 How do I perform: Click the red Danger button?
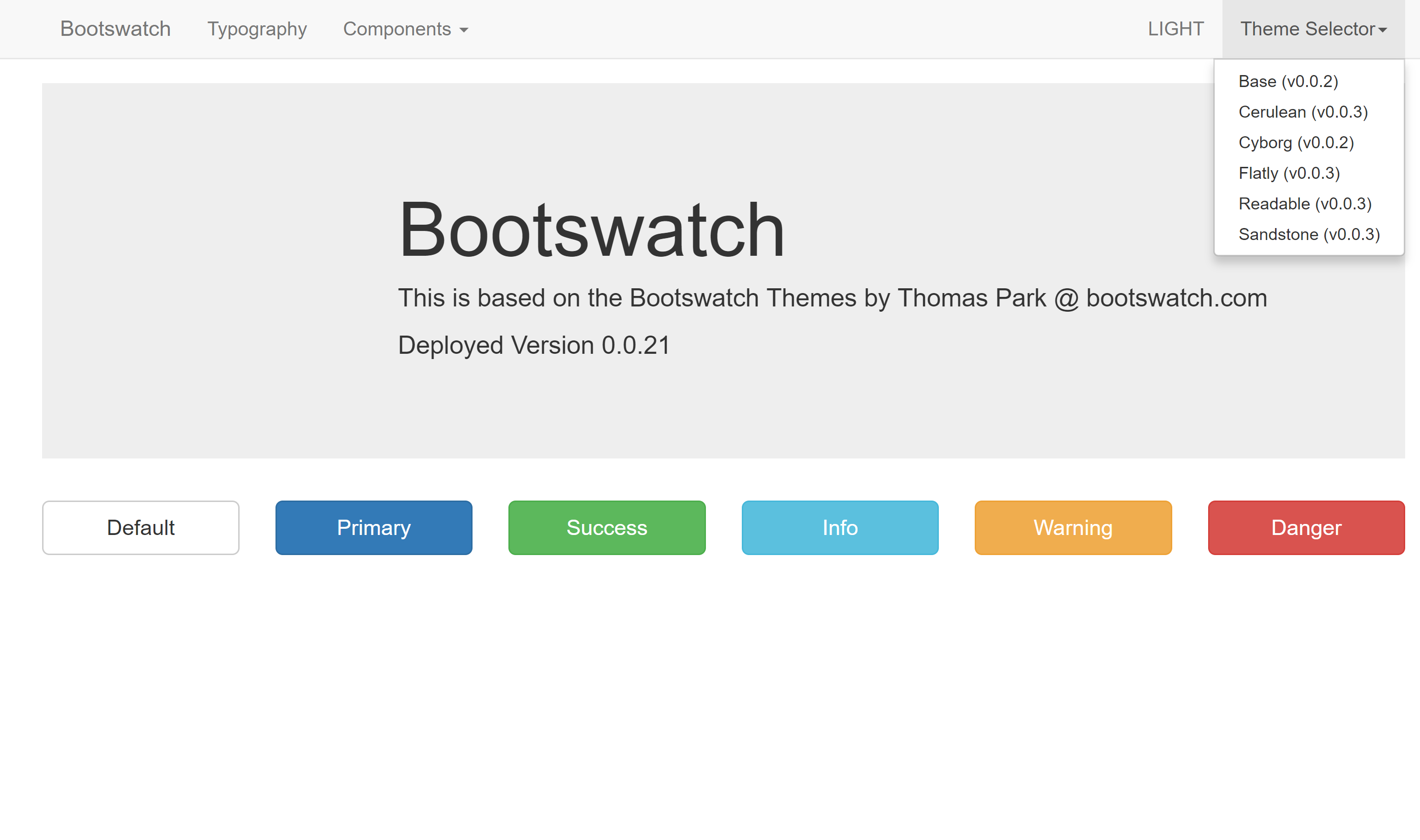[1306, 527]
